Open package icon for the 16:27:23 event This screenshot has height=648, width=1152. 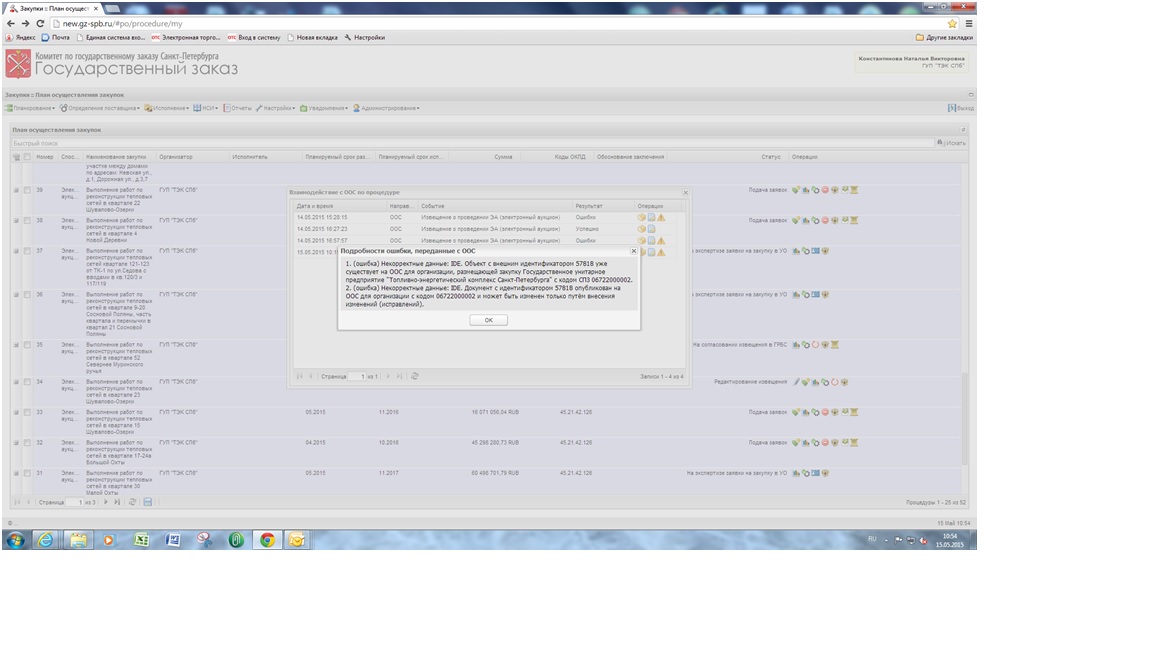click(x=641, y=229)
